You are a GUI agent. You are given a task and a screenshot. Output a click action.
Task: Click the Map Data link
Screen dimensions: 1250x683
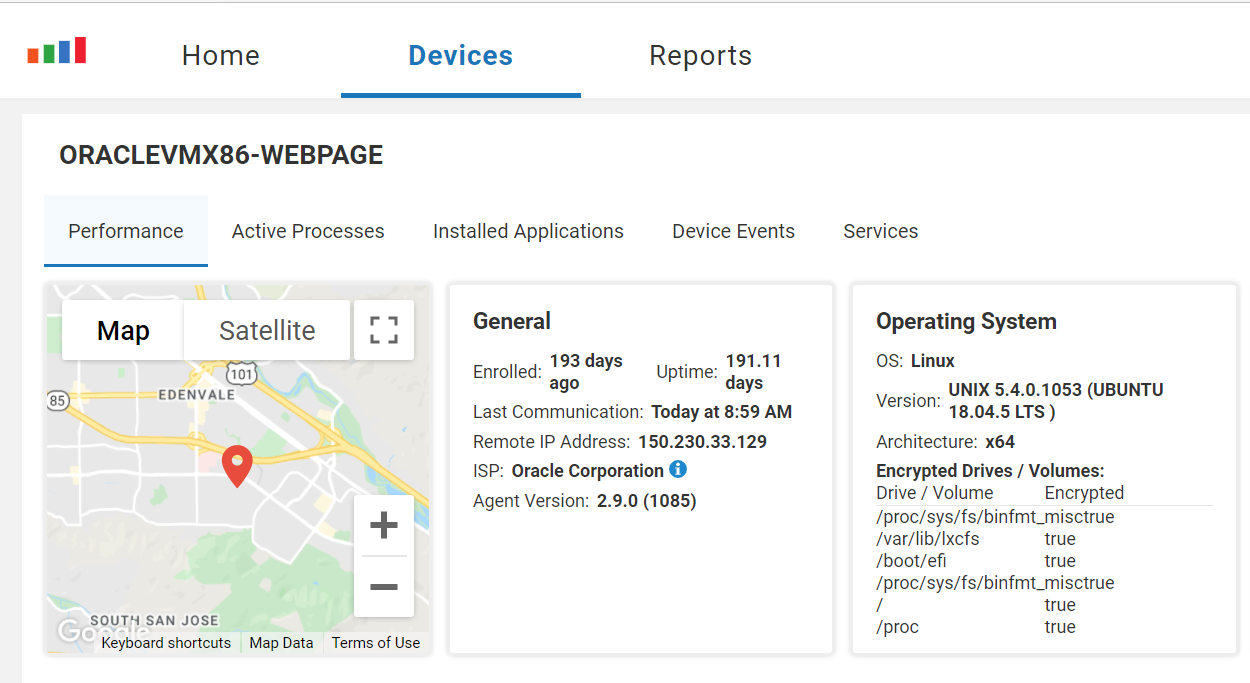click(x=281, y=643)
